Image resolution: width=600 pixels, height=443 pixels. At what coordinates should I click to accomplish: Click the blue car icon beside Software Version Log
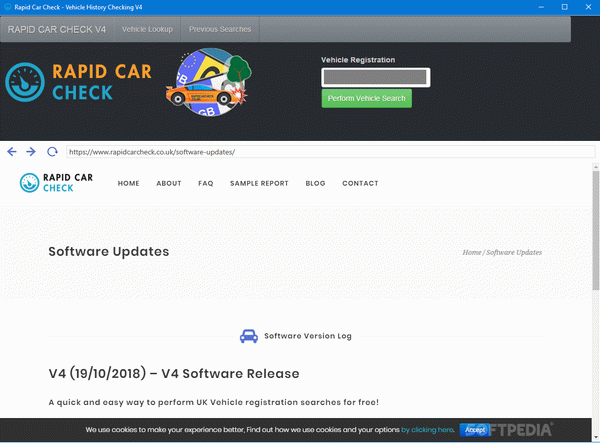(249, 336)
